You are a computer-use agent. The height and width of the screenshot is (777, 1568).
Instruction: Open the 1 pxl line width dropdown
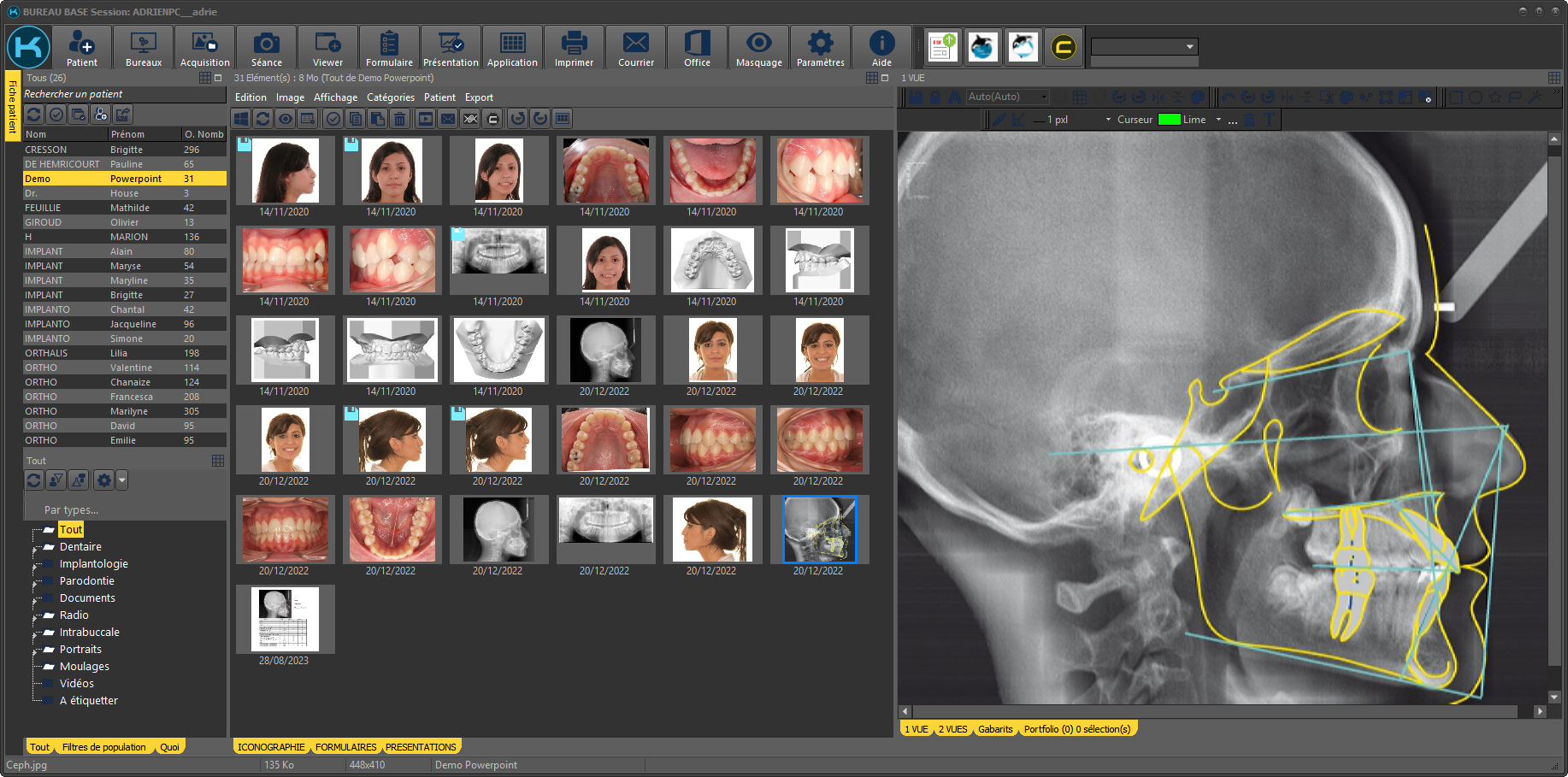pyautogui.click(x=1108, y=120)
